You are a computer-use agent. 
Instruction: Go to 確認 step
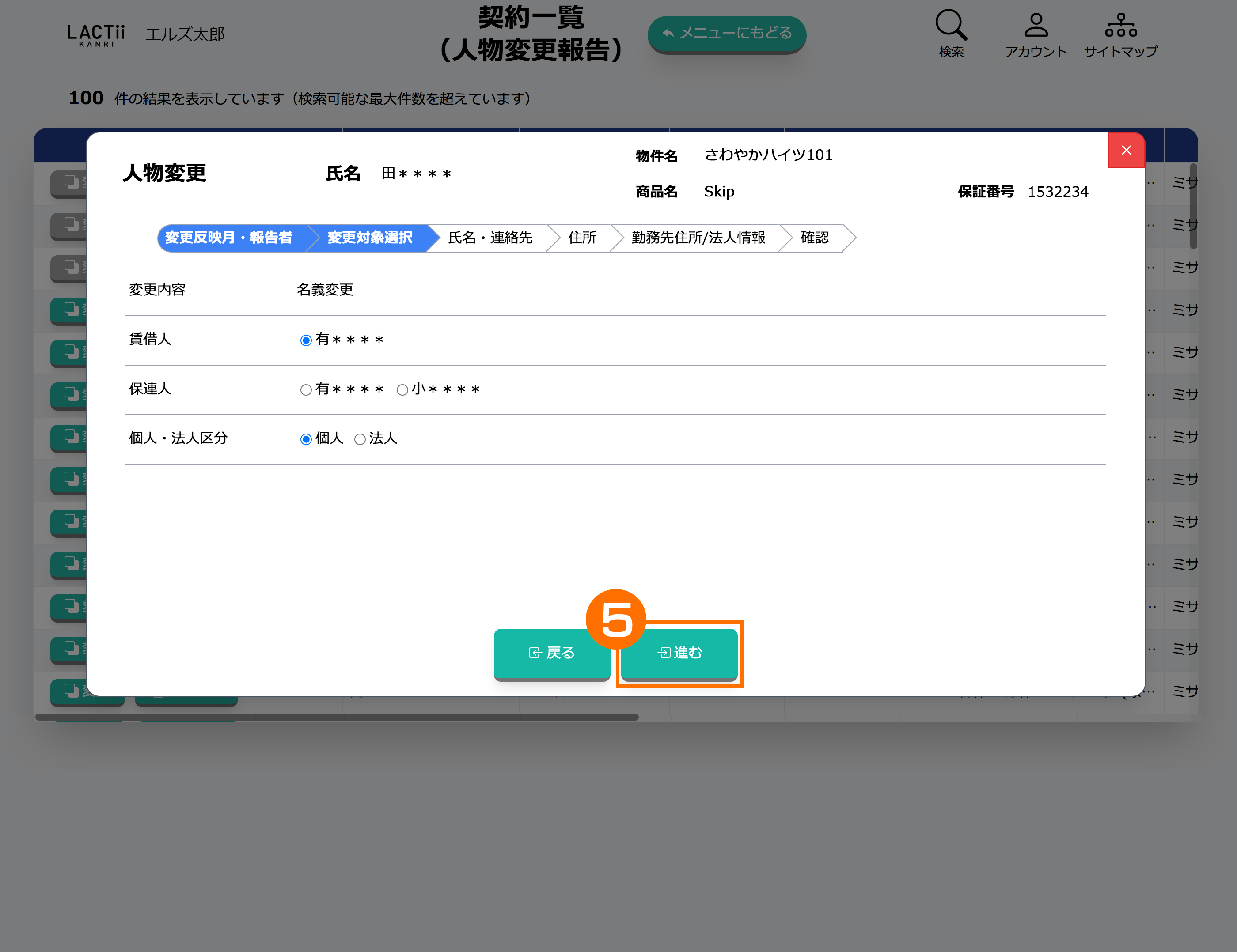point(814,238)
